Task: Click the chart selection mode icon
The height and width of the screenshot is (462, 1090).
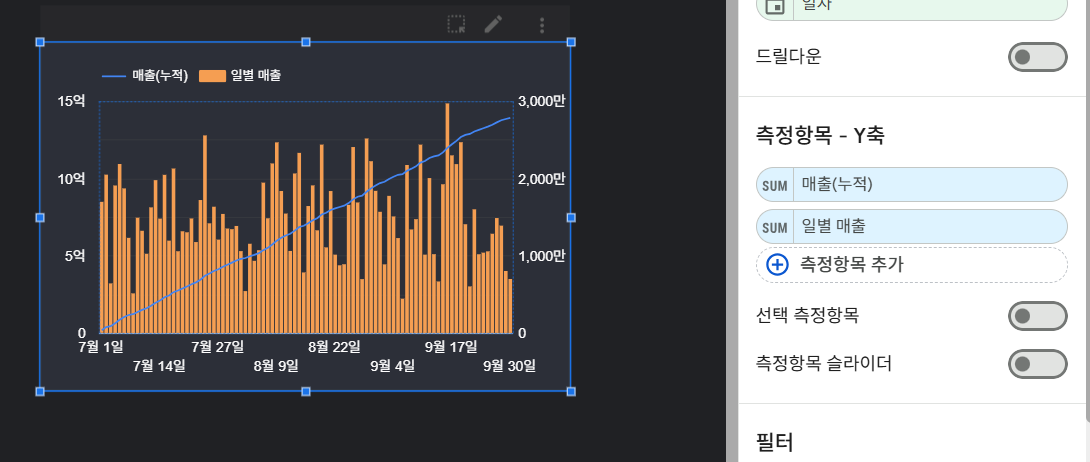Action: point(457,25)
